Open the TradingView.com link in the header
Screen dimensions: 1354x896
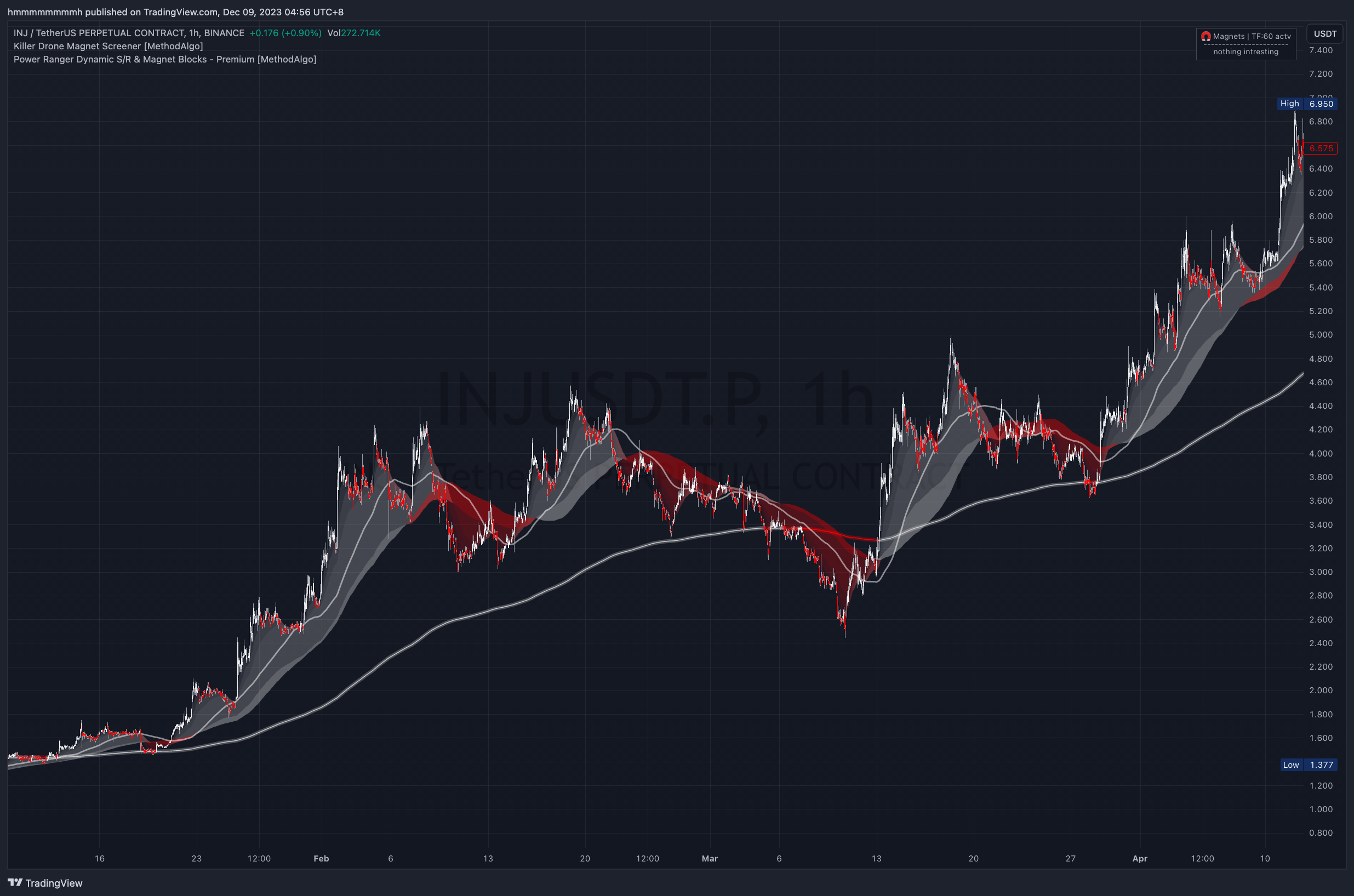[180, 12]
